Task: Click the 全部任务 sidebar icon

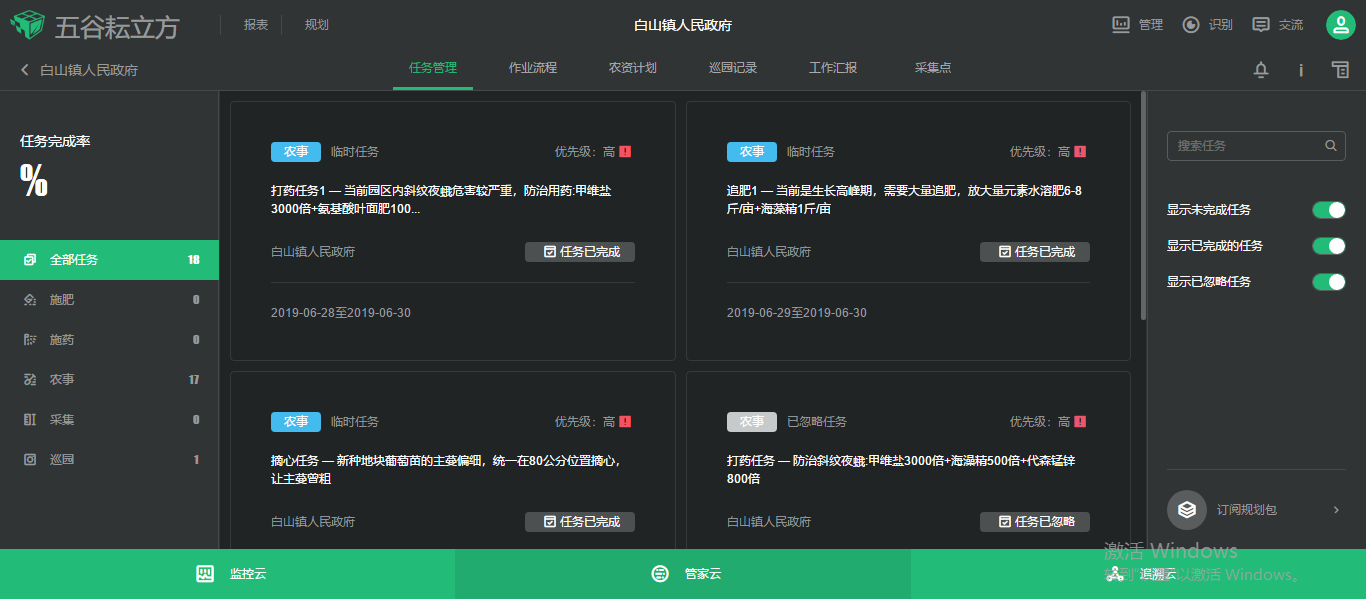Action: 30,260
